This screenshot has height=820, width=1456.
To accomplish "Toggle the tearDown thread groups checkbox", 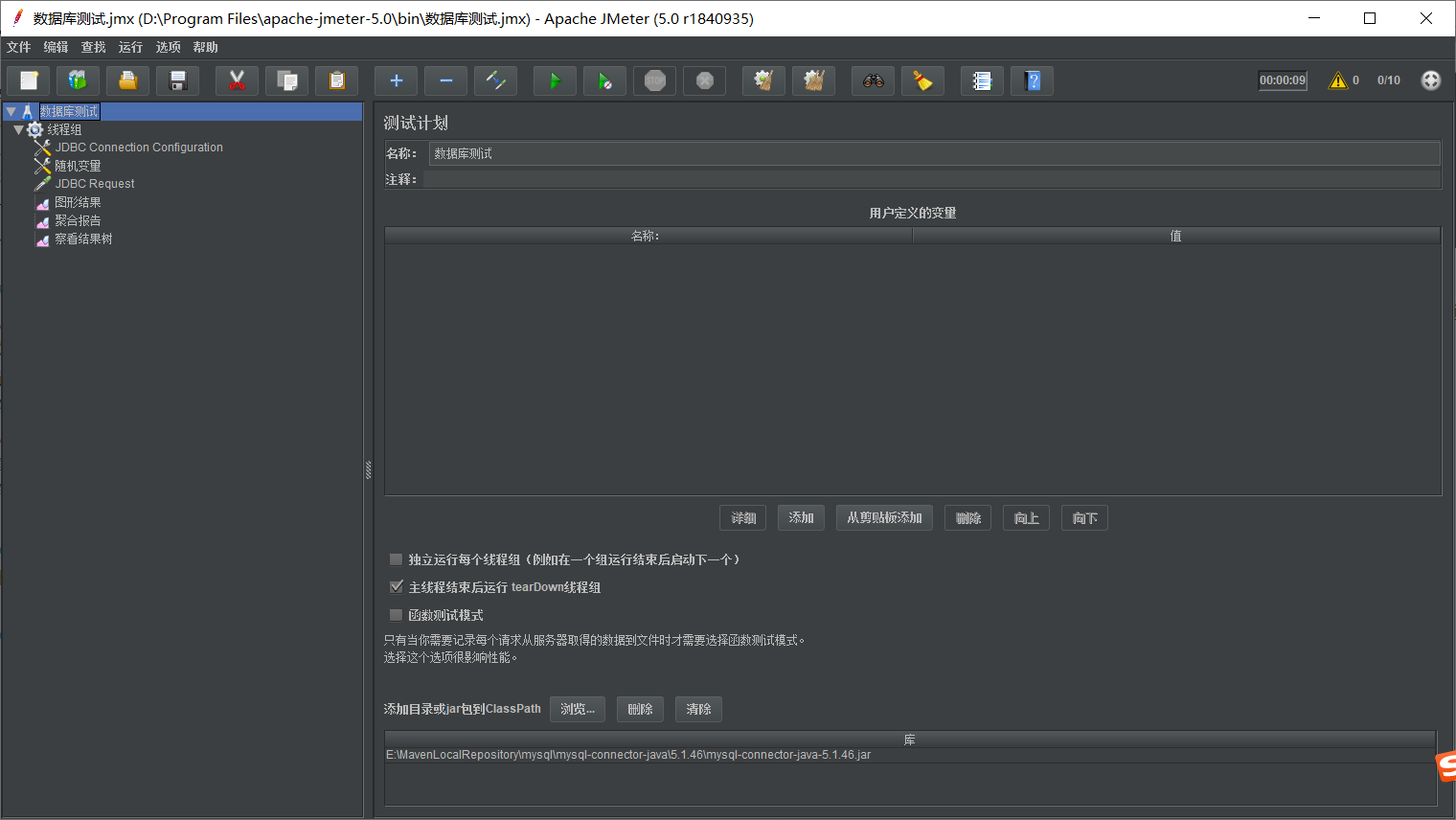I will pos(396,587).
